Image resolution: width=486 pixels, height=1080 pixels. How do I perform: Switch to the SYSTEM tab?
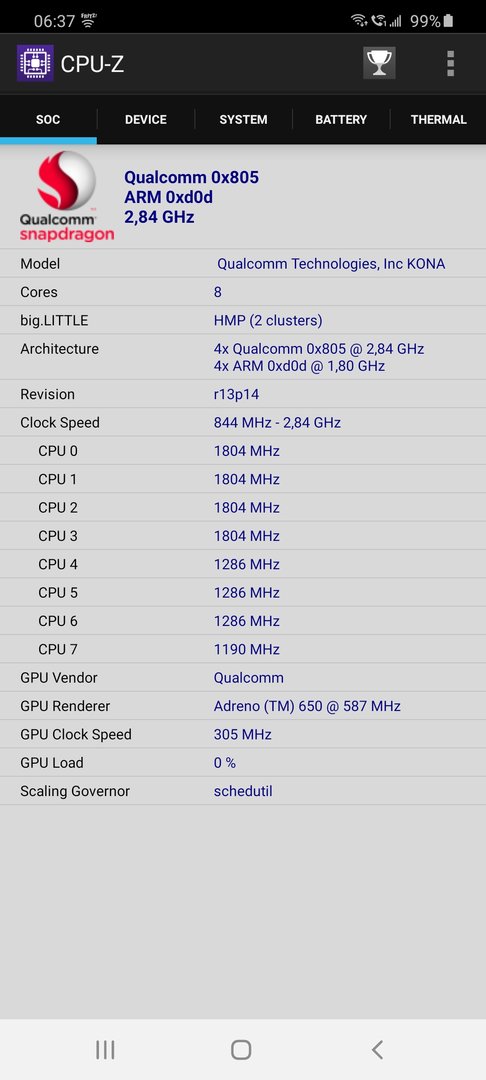(x=244, y=119)
